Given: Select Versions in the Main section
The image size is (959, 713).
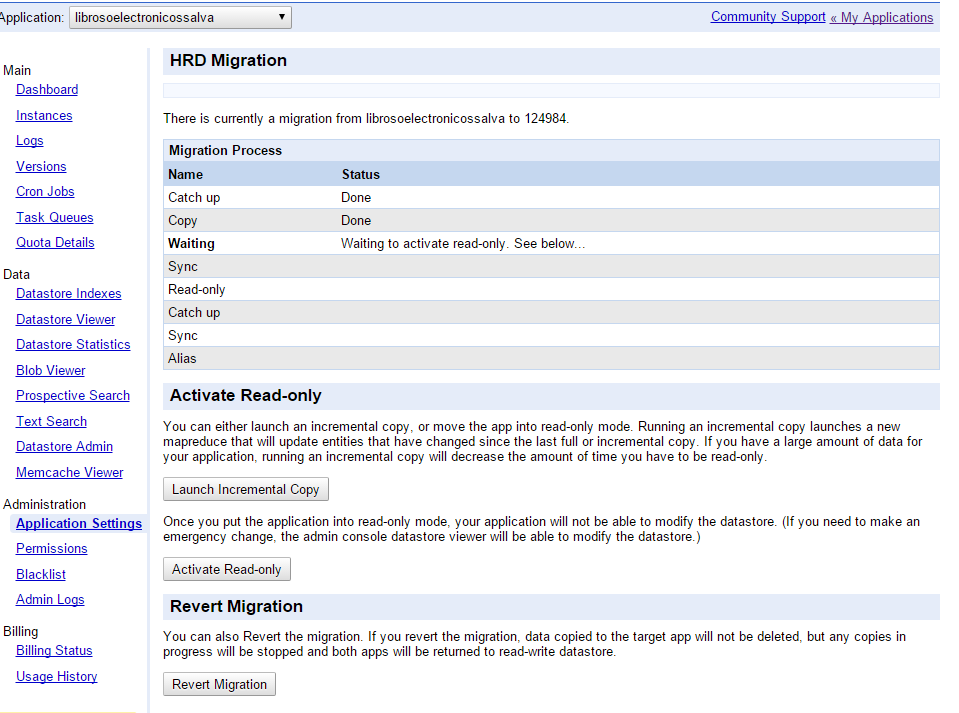Looking at the screenshot, I should click(41, 167).
